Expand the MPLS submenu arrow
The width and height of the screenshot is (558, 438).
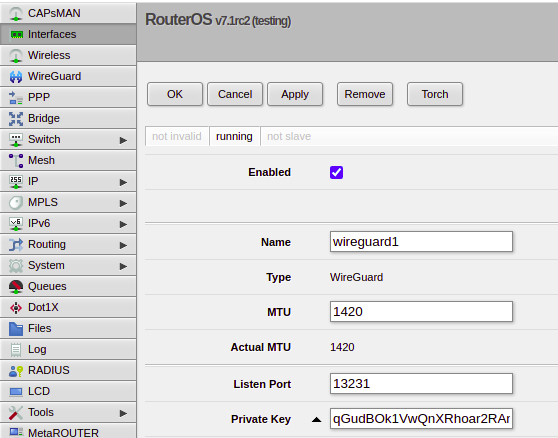(123, 203)
